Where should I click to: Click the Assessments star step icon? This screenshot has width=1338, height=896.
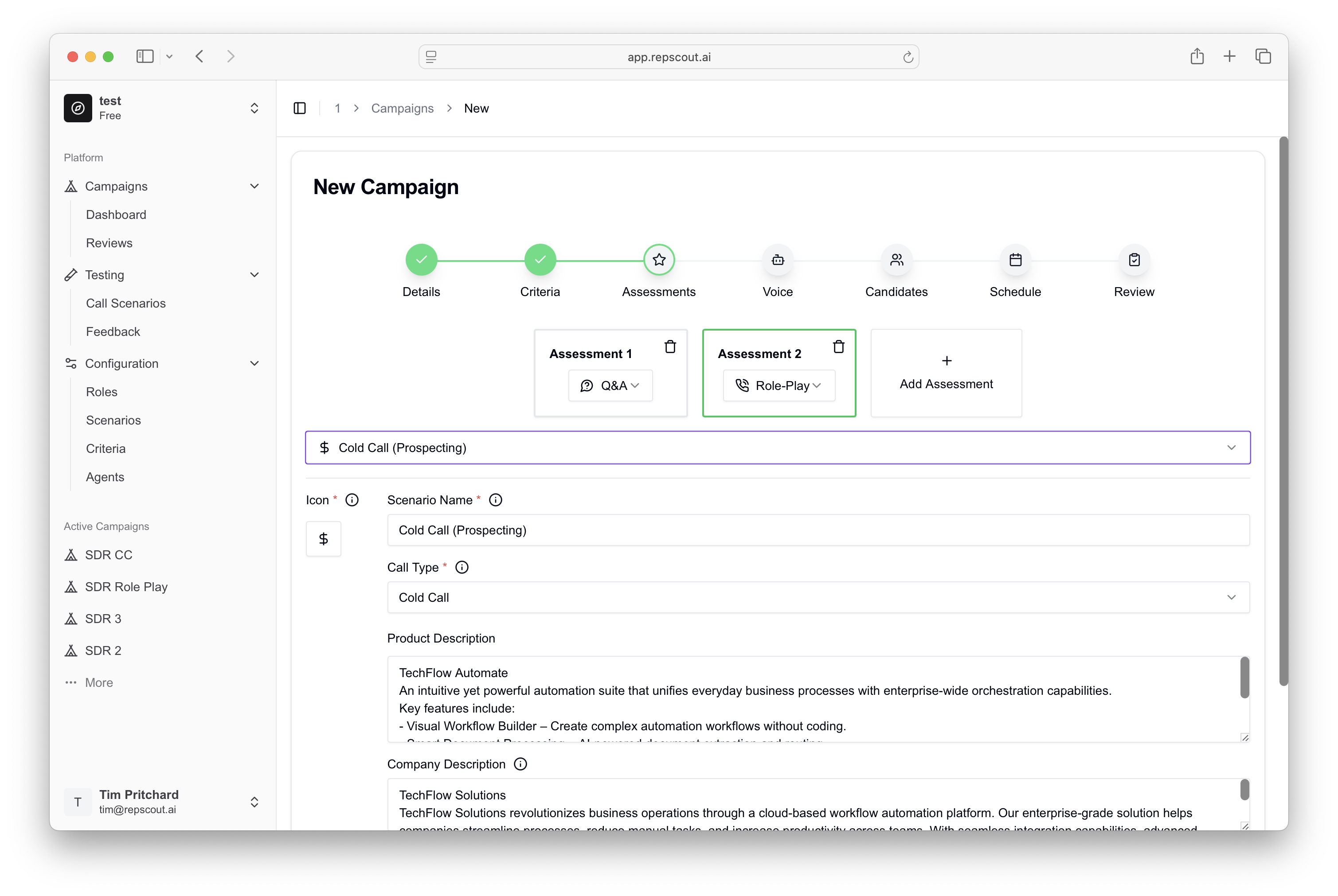[x=659, y=260]
